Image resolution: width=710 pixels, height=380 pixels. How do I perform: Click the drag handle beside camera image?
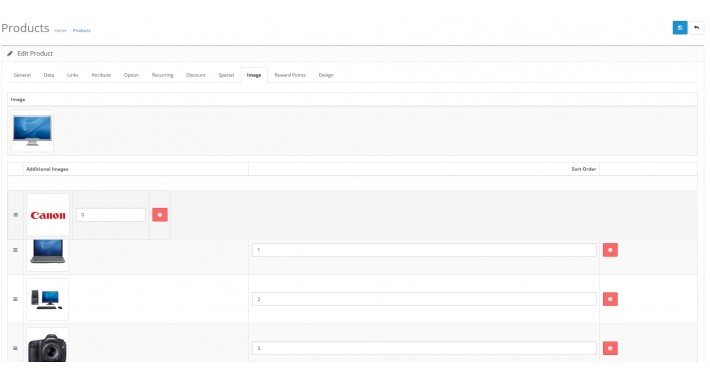[x=15, y=348]
